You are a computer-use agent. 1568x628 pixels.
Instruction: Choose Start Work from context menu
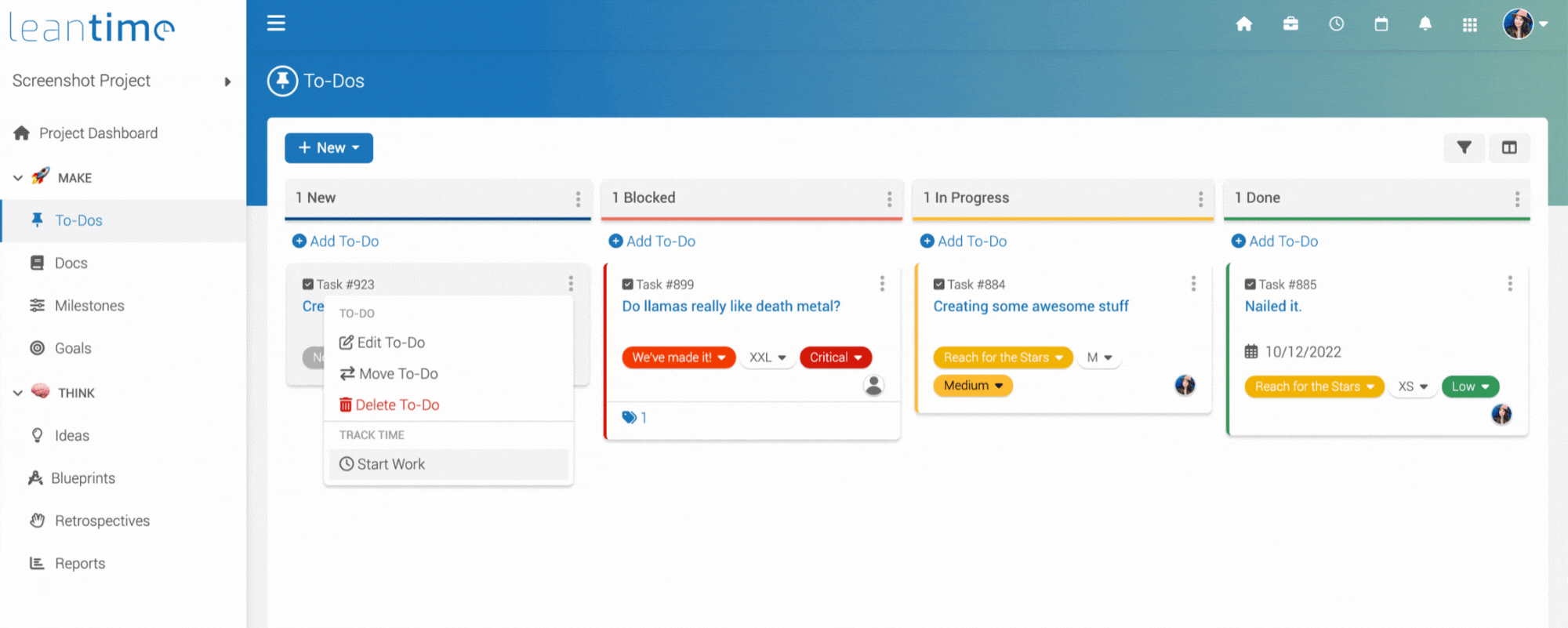[448, 464]
